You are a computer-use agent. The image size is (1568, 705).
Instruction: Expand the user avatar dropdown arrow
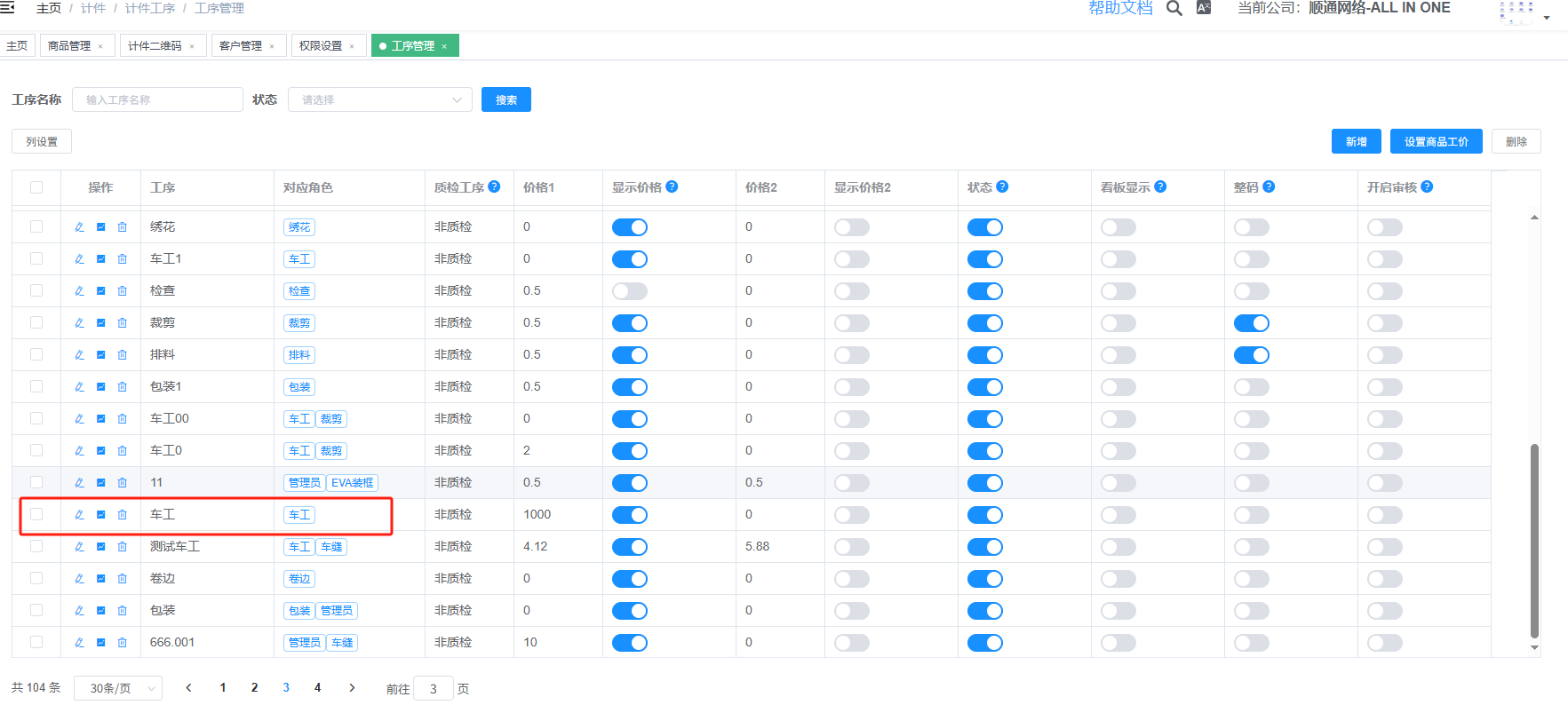coord(1547,17)
